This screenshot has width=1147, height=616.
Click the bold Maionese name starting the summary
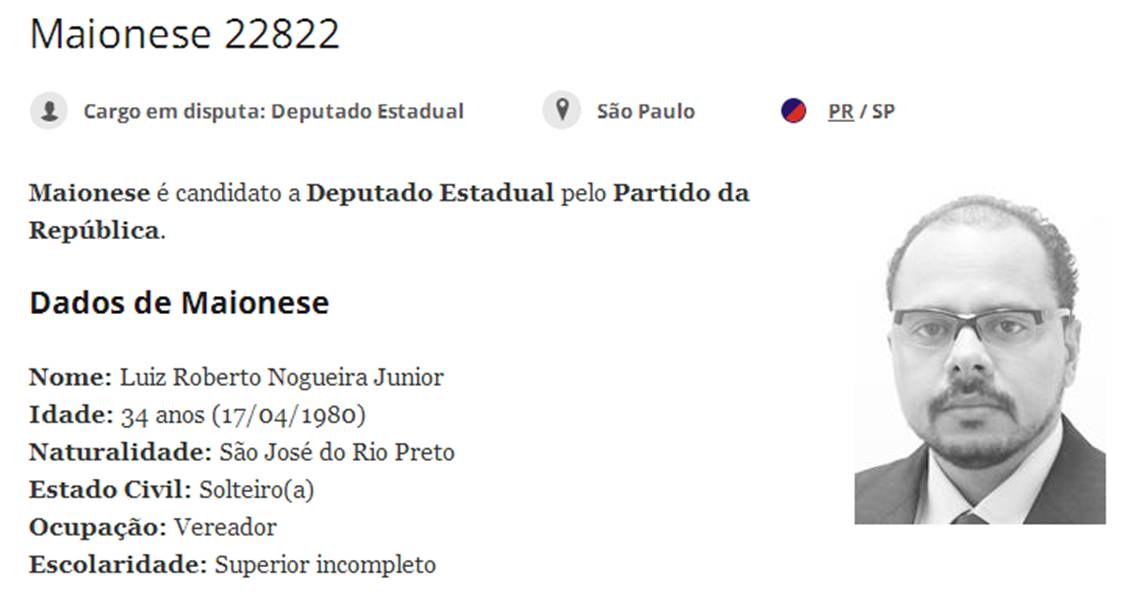(89, 193)
